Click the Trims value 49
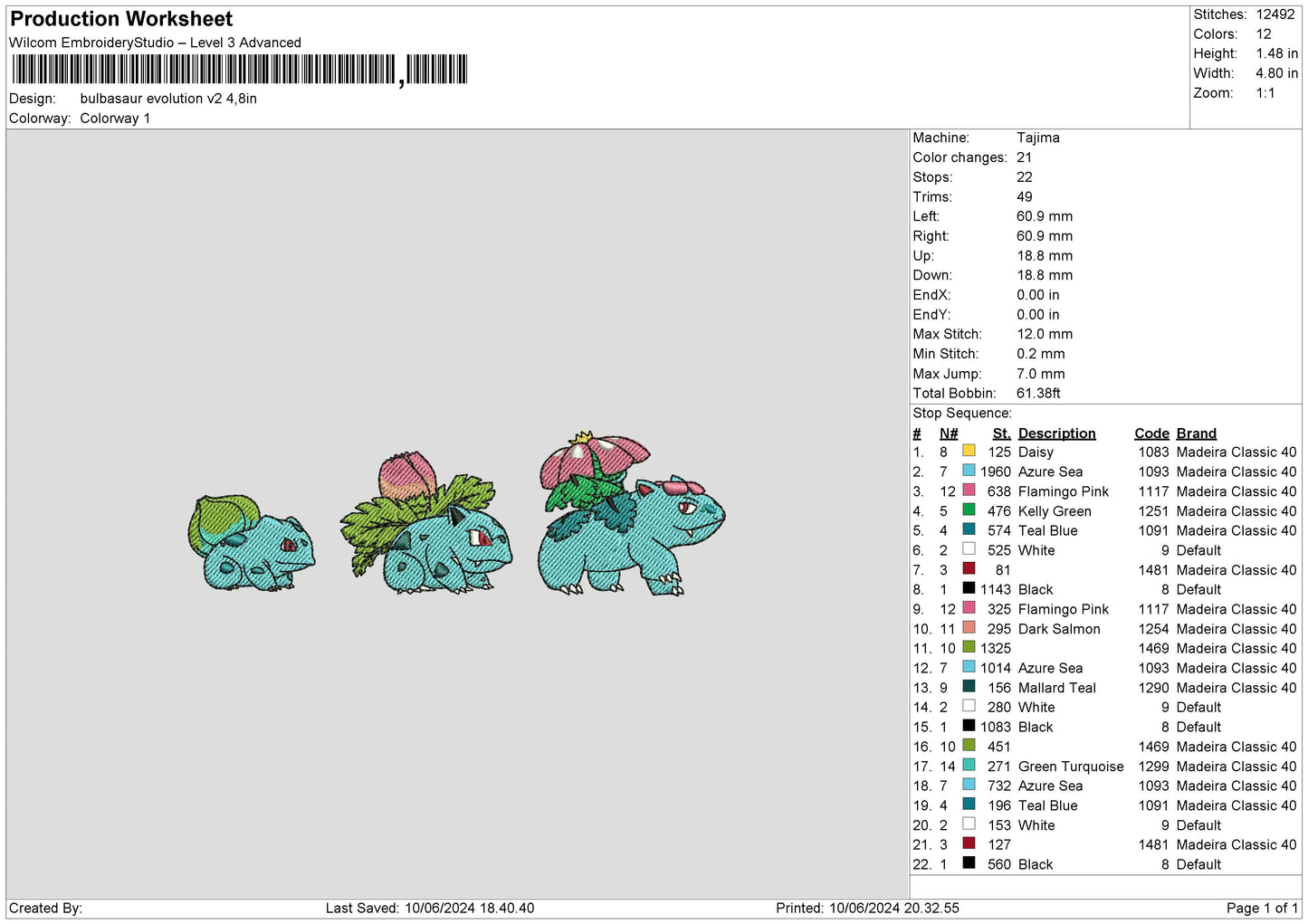 coord(1025,196)
